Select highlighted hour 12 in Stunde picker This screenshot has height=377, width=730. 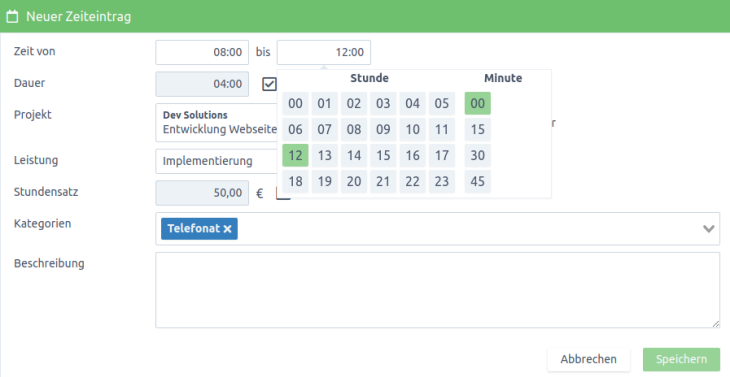295,155
